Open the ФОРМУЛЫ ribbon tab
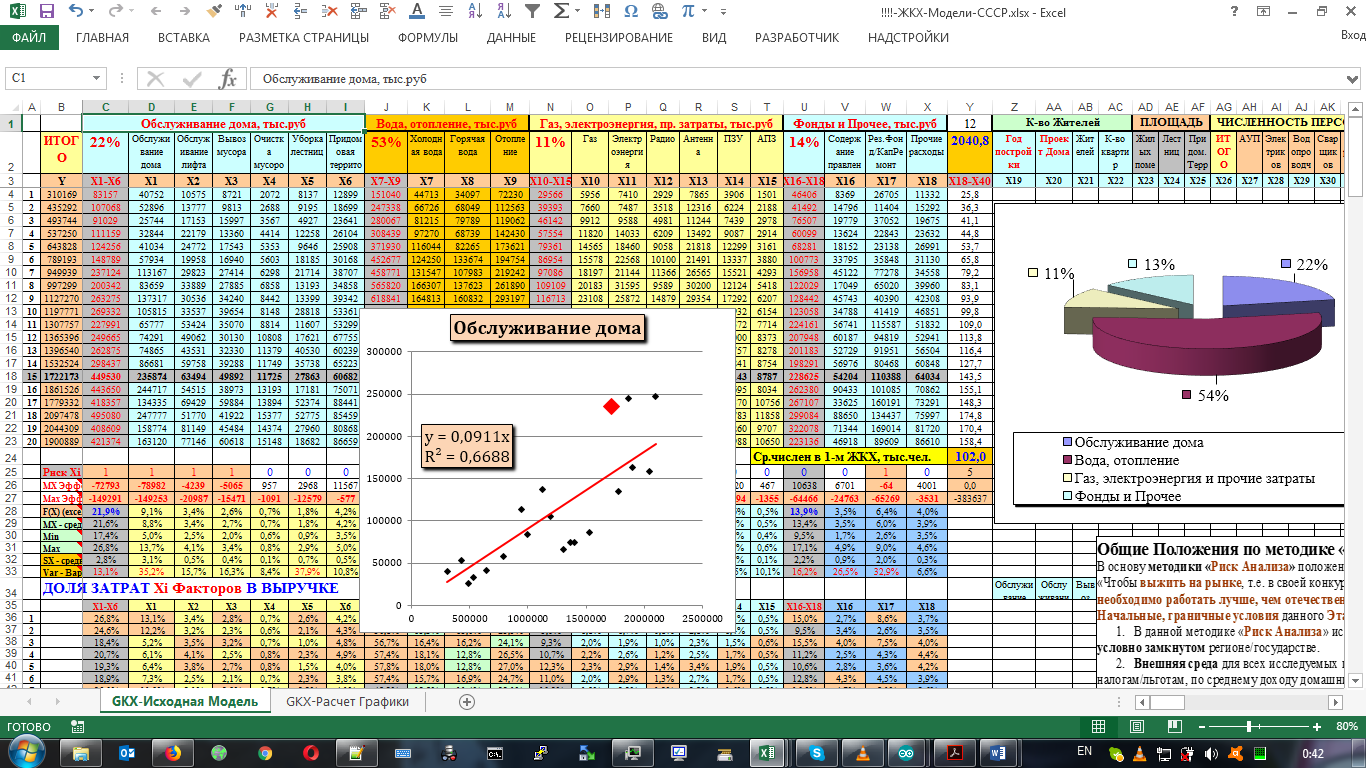Screen dimensions: 1366x768 click(x=428, y=38)
